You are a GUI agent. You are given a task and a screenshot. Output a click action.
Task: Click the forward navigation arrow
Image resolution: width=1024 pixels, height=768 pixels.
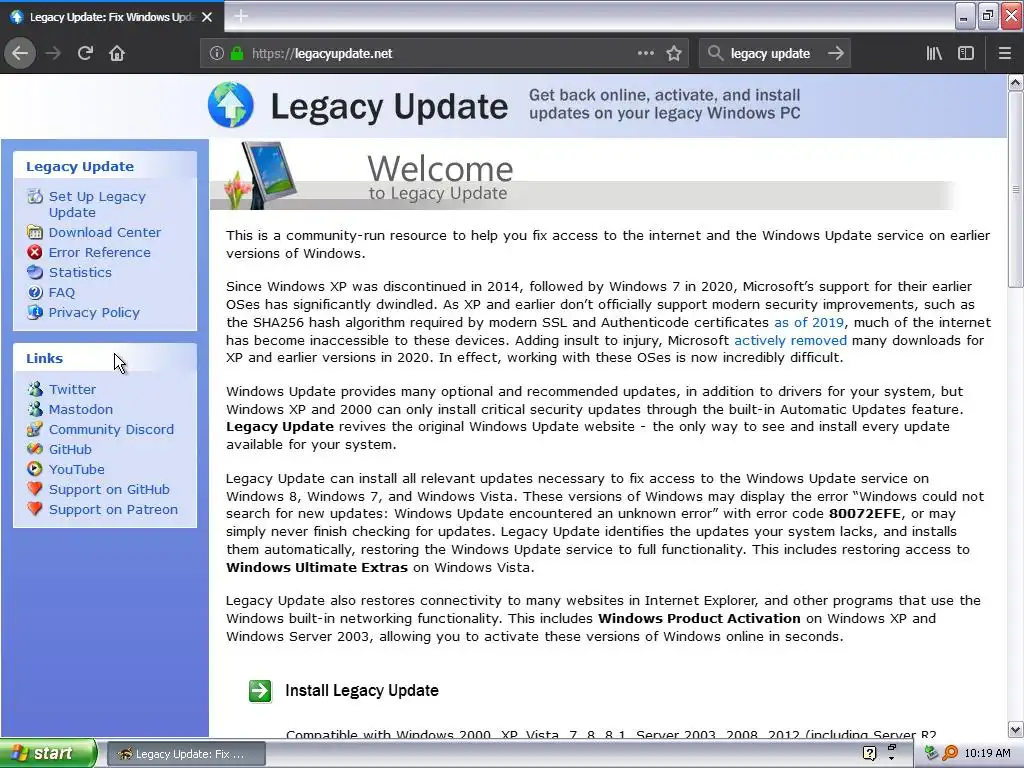(x=53, y=53)
